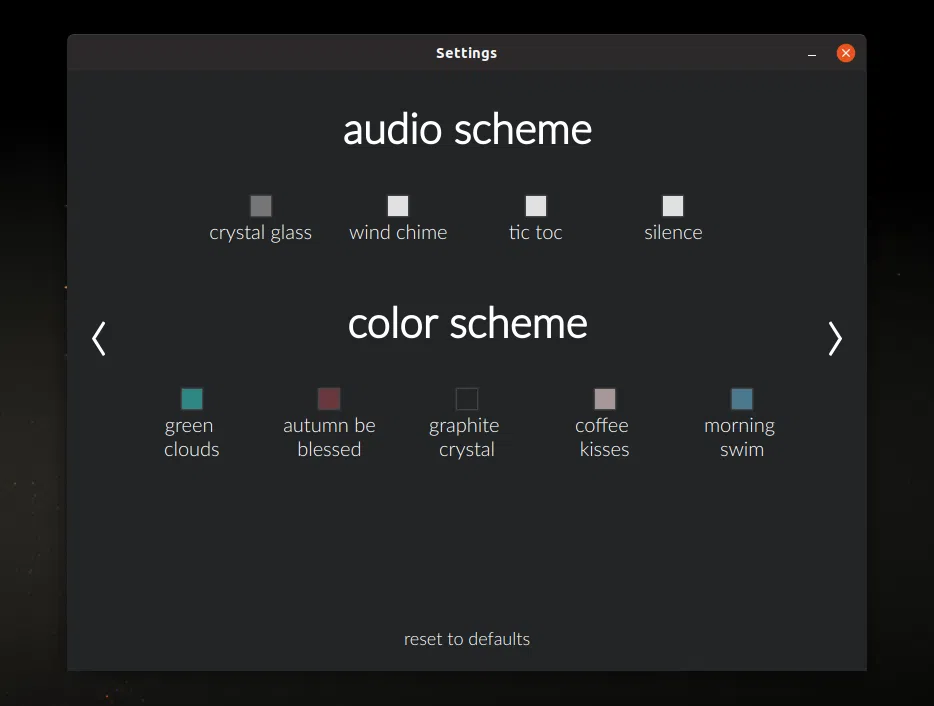This screenshot has height=706, width=934.
Task: Select the crystal glass audio scheme swatch
Action: coord(261,205)
